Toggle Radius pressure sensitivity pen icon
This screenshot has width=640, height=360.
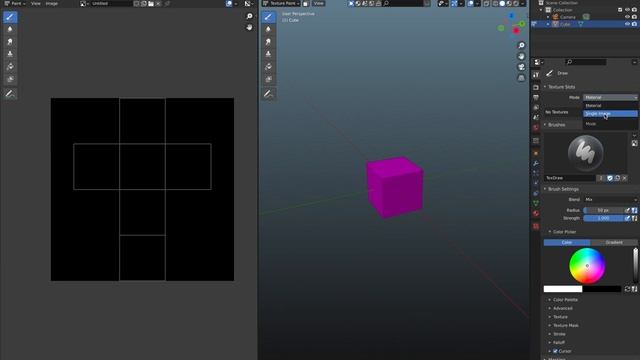pos(627,210)
